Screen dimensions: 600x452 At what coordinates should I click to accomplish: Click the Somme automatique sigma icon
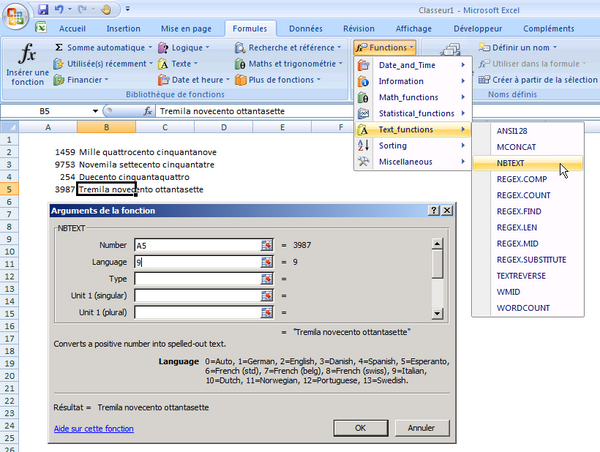tap(59, 47)
